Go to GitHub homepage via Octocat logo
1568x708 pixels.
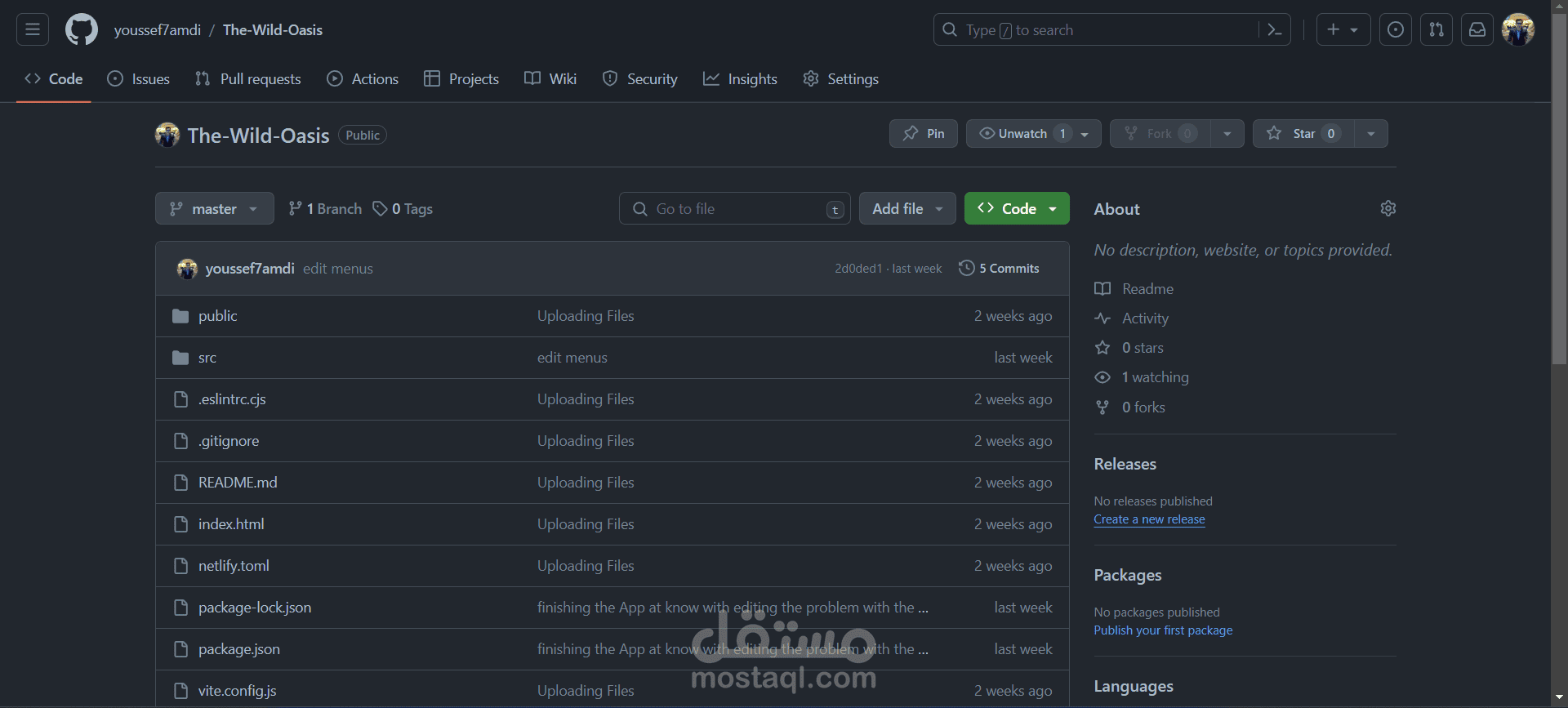point(82,29)
